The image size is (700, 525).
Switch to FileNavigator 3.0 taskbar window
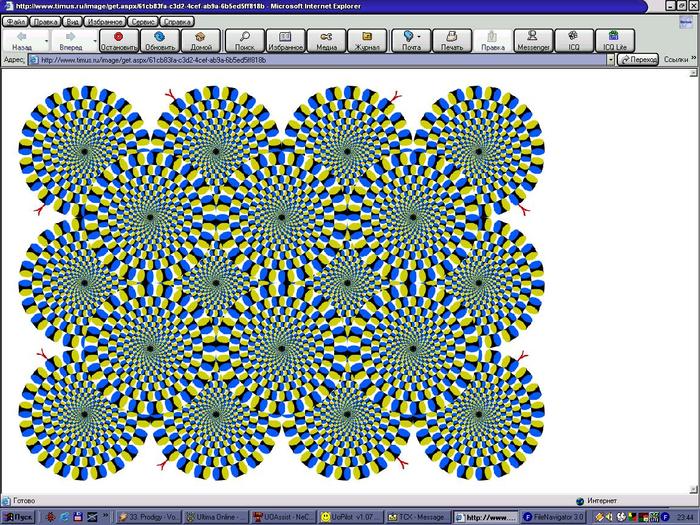click(x=553, y=517)
